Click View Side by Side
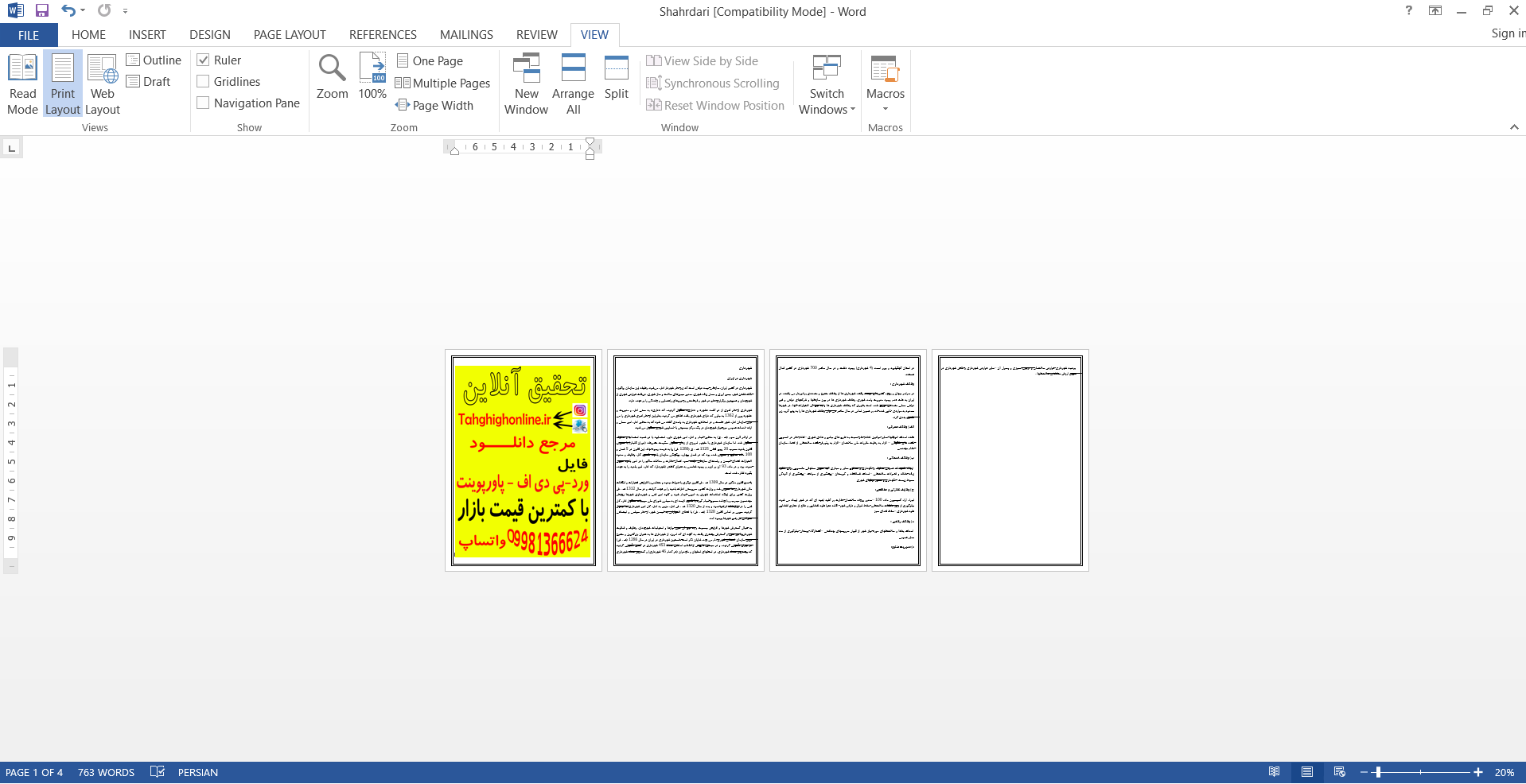The width and height of the screenshot is (1526, 784). pyautogui.click(x=702, y=61)
